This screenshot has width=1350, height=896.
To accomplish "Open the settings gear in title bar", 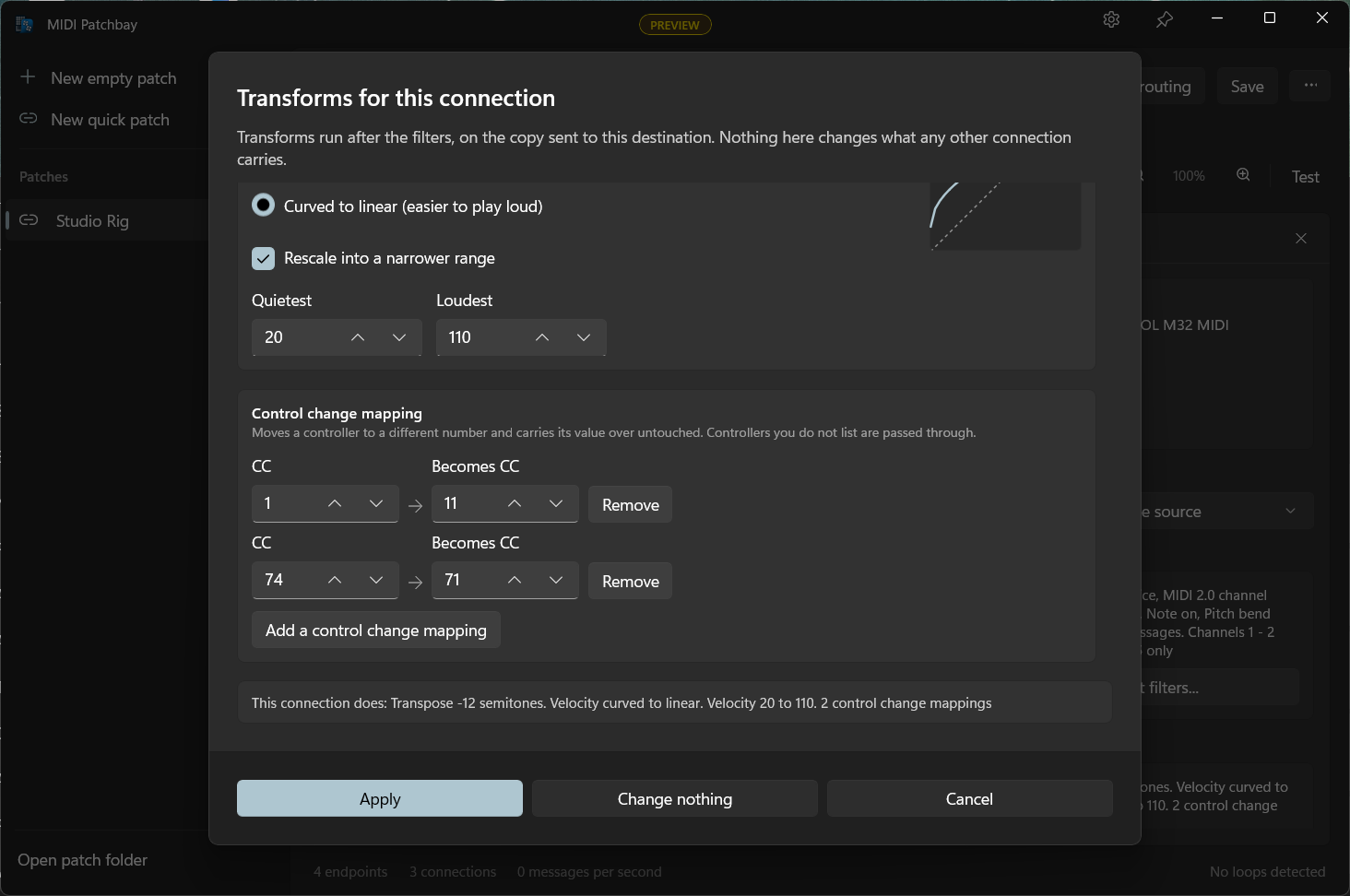I will pyautogui.click(x=1111, y=19).
